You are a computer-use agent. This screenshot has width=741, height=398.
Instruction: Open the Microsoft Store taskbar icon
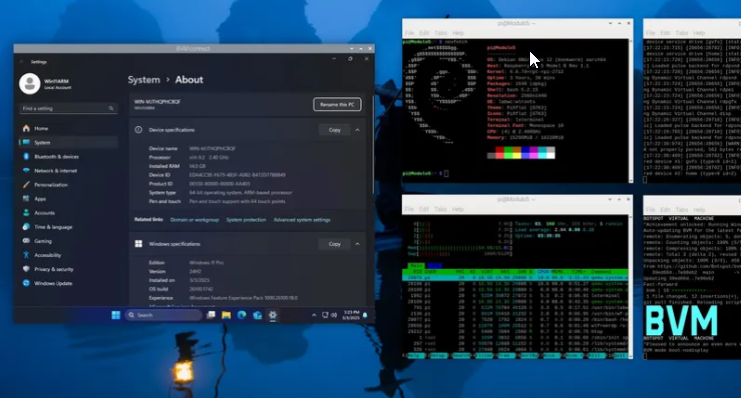(x=257, y=315)
